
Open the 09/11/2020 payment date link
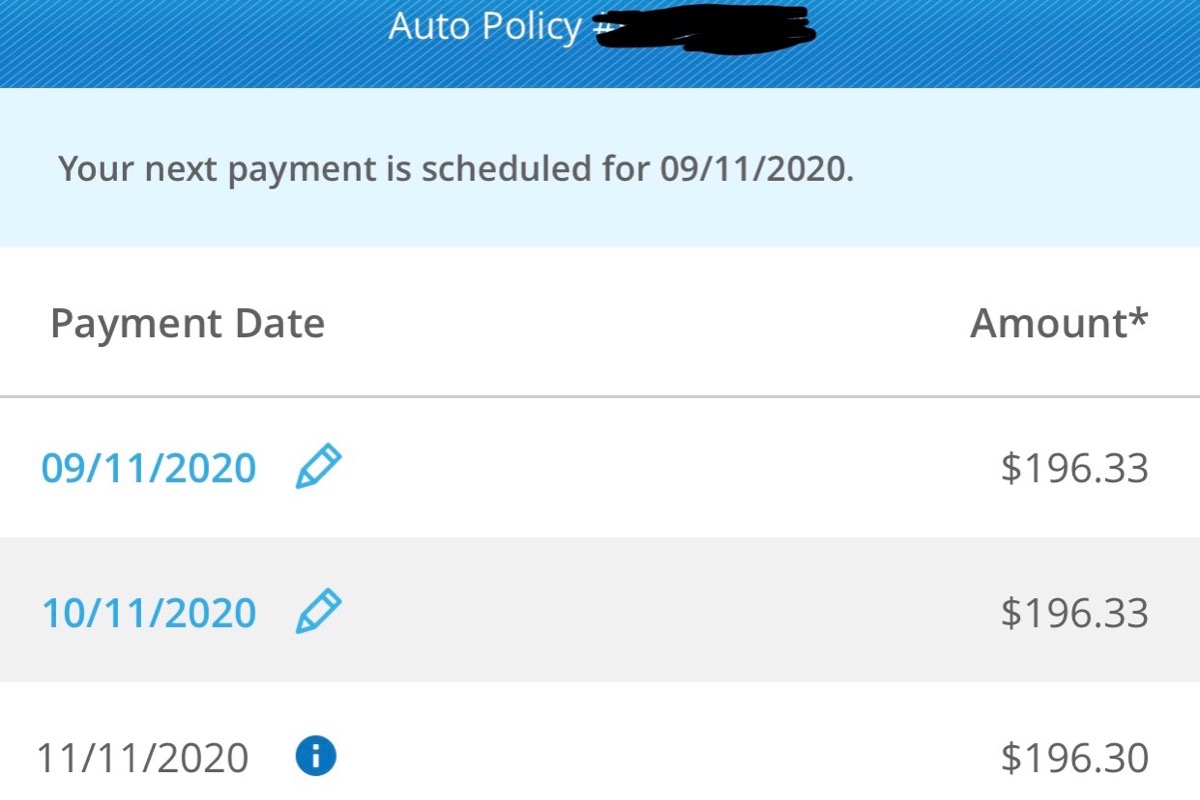[x=148, y=468]
